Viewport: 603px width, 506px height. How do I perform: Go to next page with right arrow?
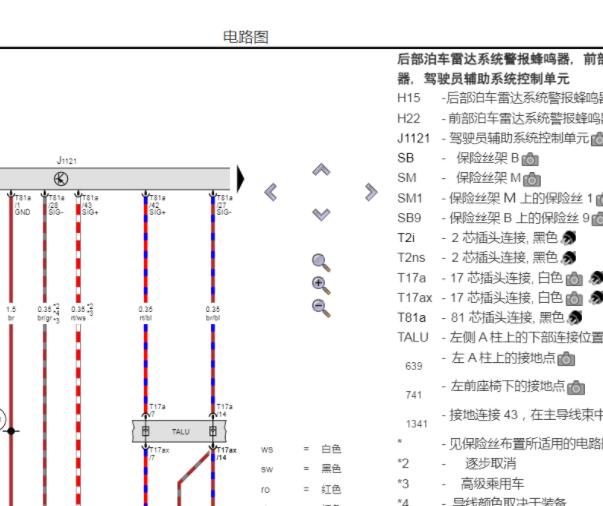coord(371,192)
